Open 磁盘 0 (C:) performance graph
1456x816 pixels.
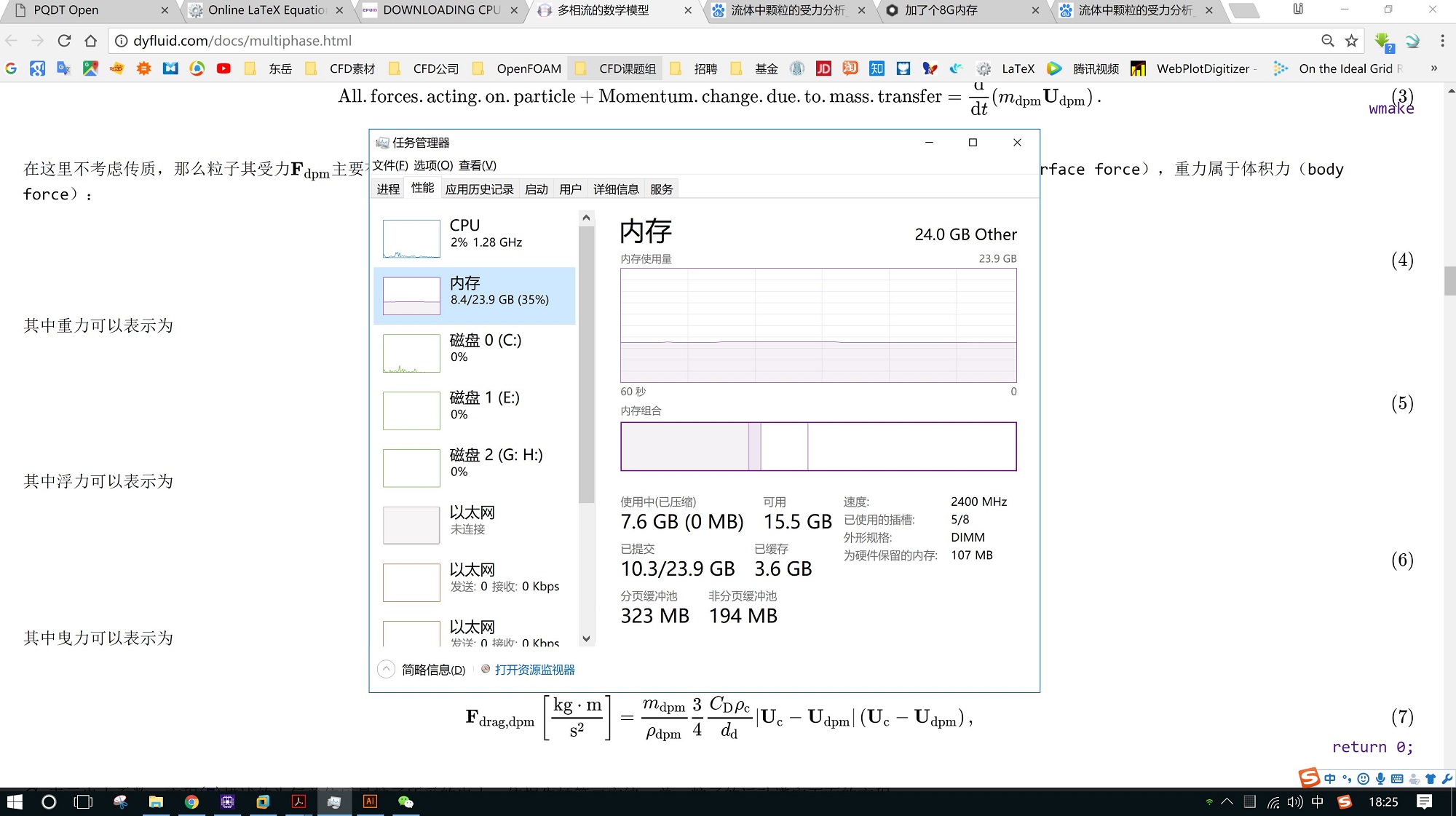(x=474, y=352)
